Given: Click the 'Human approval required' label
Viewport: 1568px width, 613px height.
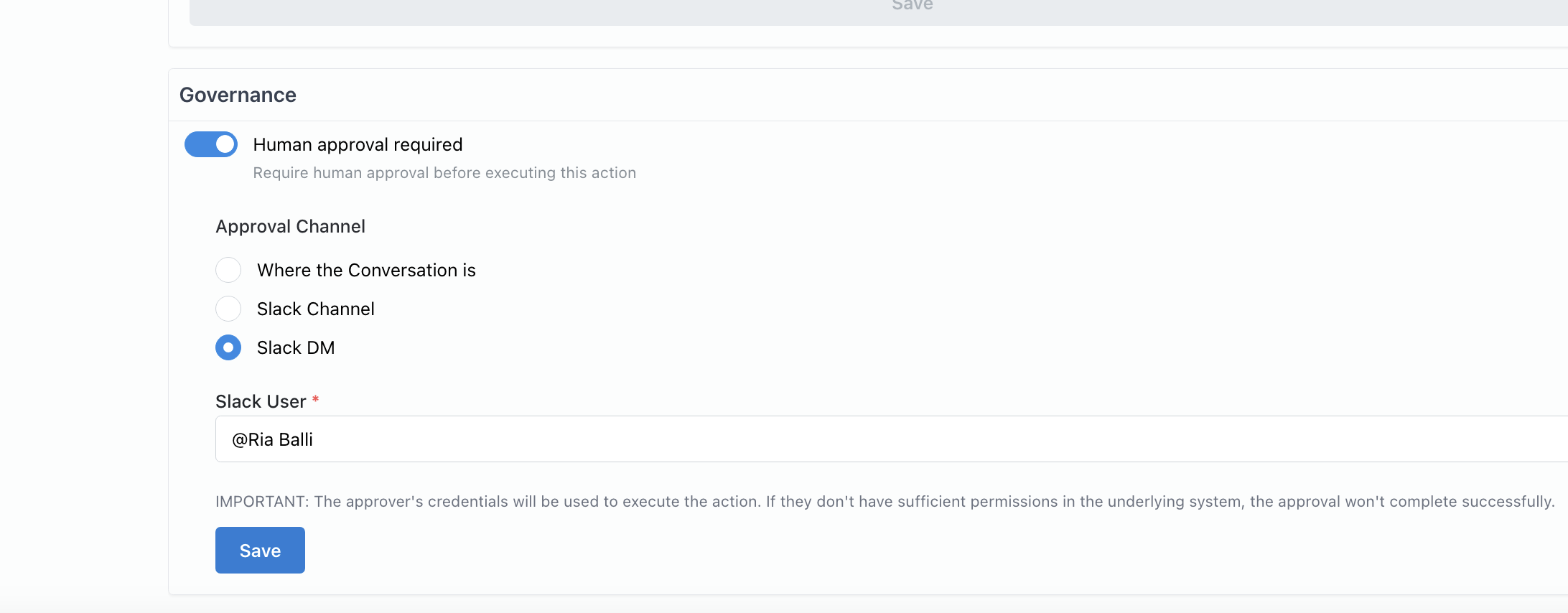Looking at the screenshot, I should 358,144.
